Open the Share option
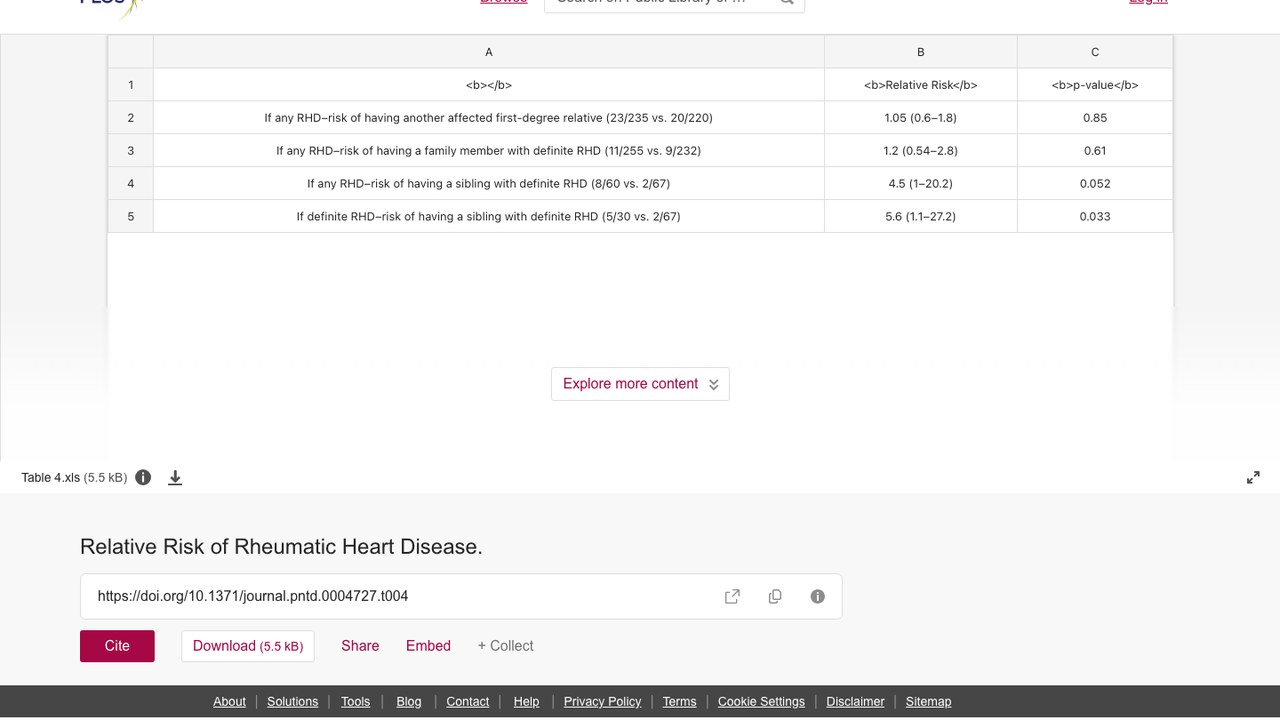This screenshot has height=720, width=1280. (x=360, y=646)
